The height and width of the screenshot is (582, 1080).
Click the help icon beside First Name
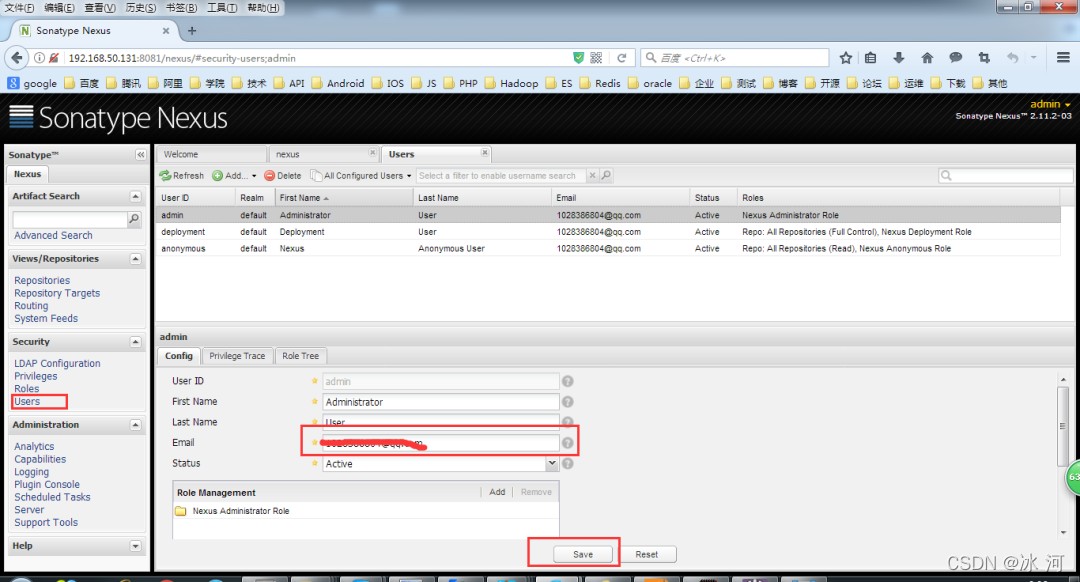568,402
